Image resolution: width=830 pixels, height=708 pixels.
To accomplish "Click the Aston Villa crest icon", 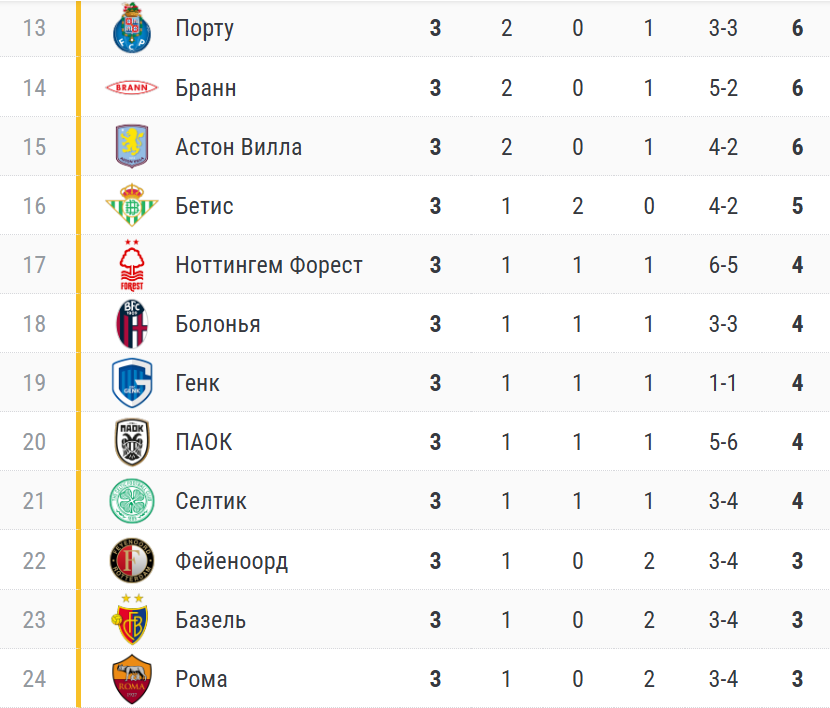I will click(132, 147).
